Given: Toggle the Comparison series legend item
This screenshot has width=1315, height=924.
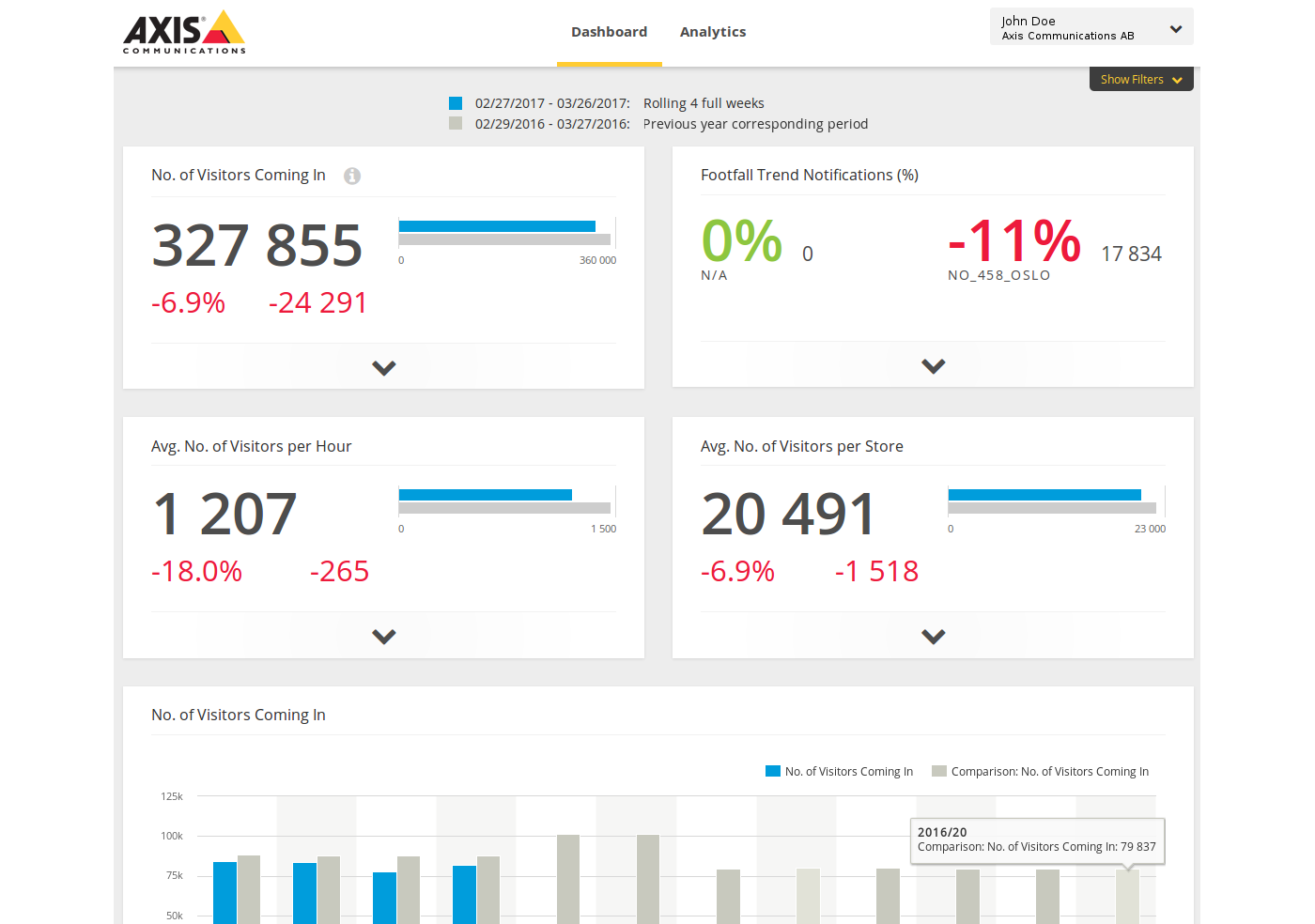Looking at the screenshot, I should click(1040, 772).
